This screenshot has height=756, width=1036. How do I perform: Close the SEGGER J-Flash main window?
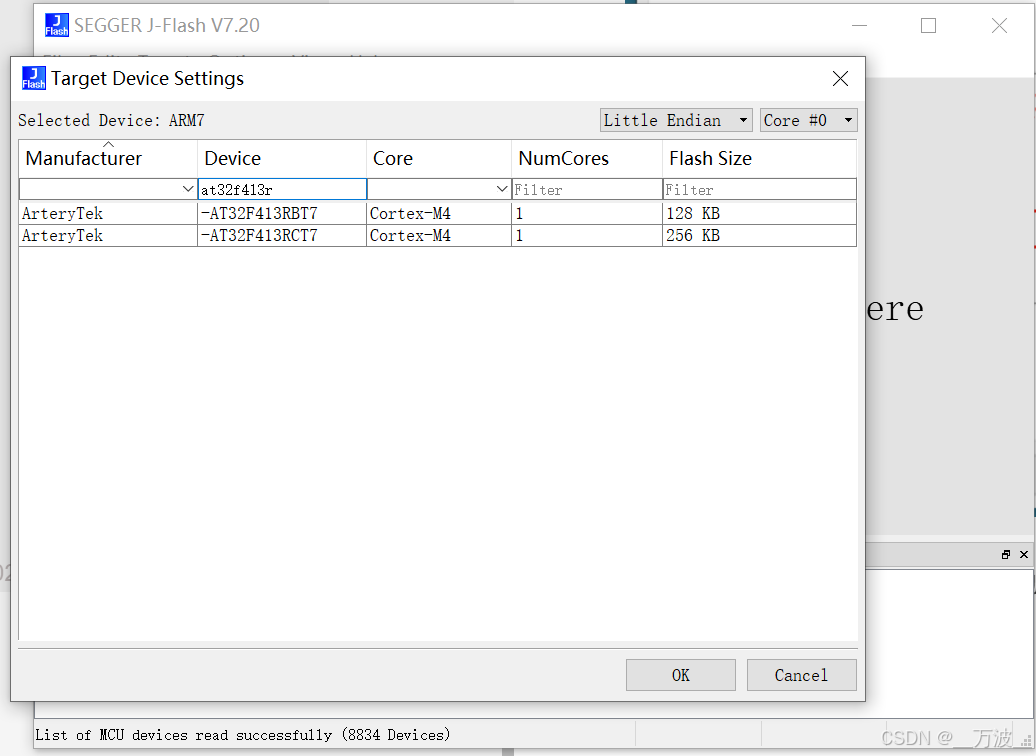click(x=999, y=25)
